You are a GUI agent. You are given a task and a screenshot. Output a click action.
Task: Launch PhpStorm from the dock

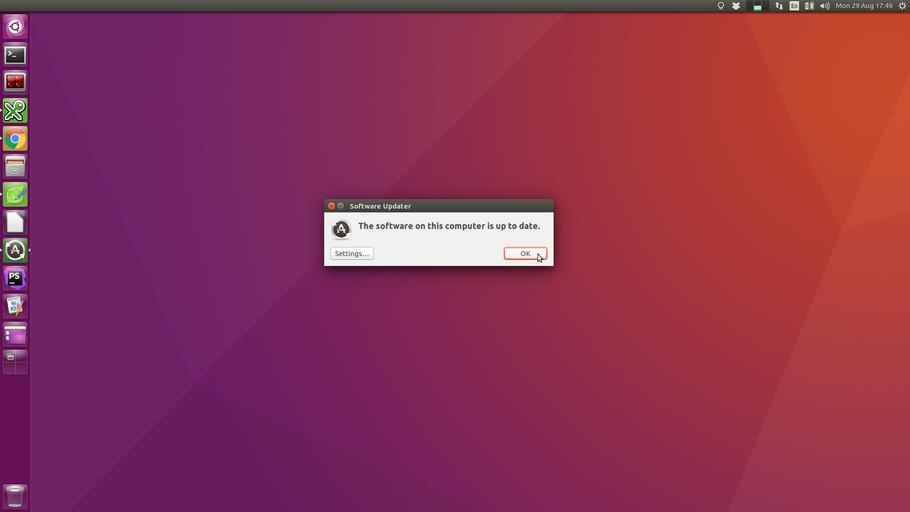click(15, 278)
